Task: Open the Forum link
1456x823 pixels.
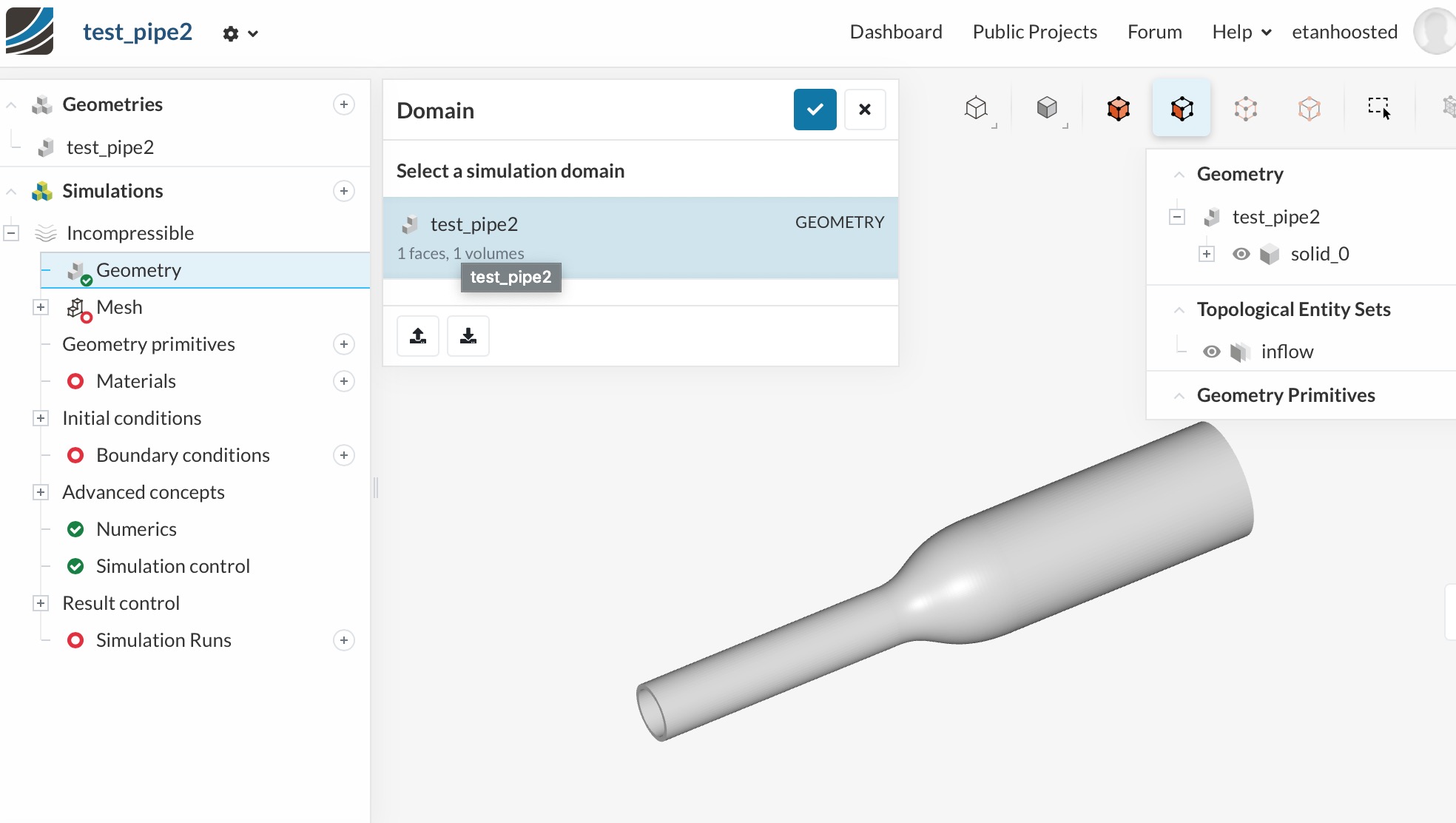Action: click(1154, 32)
